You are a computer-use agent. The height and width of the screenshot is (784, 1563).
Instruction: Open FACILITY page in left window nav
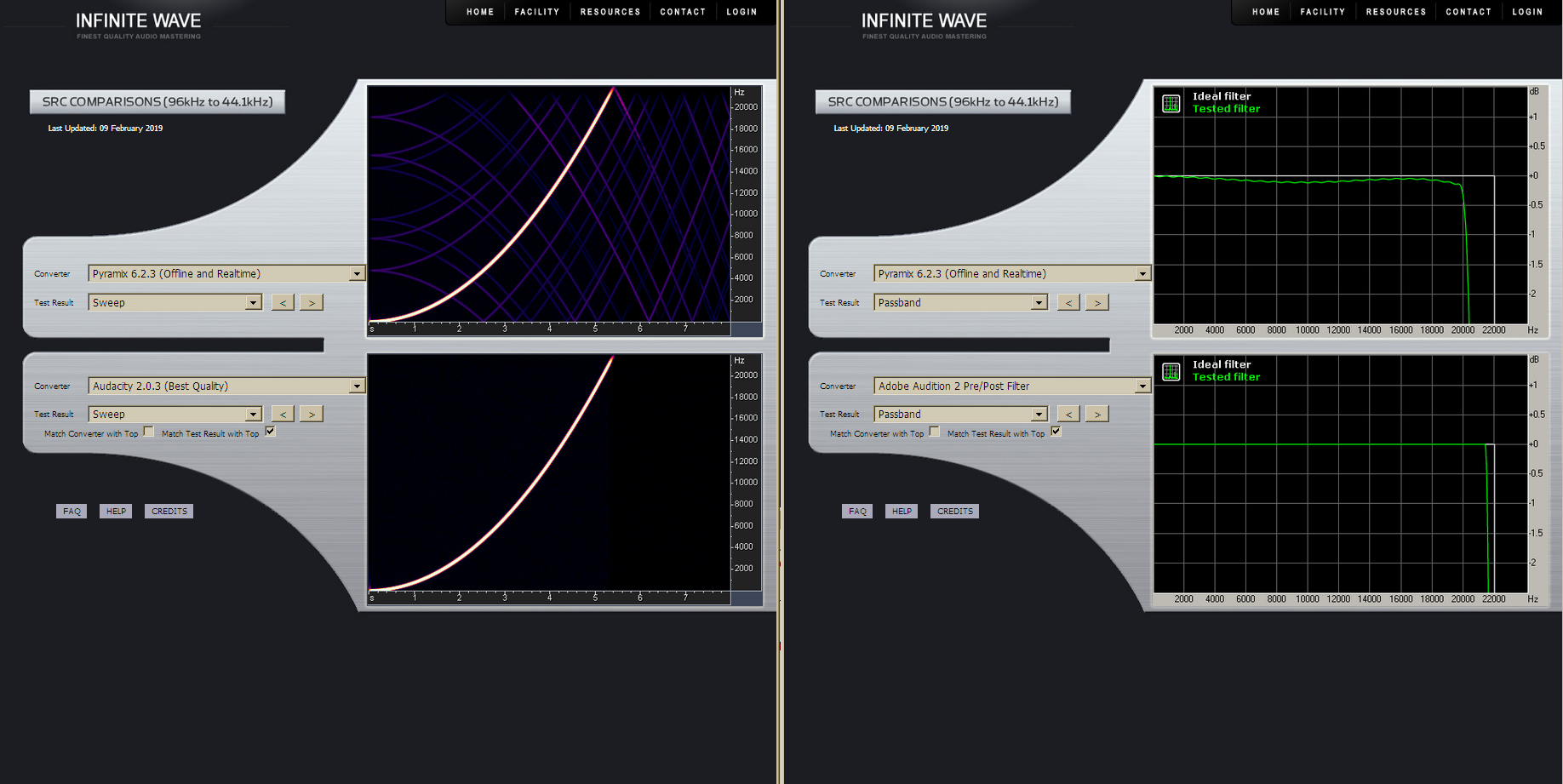537,12
